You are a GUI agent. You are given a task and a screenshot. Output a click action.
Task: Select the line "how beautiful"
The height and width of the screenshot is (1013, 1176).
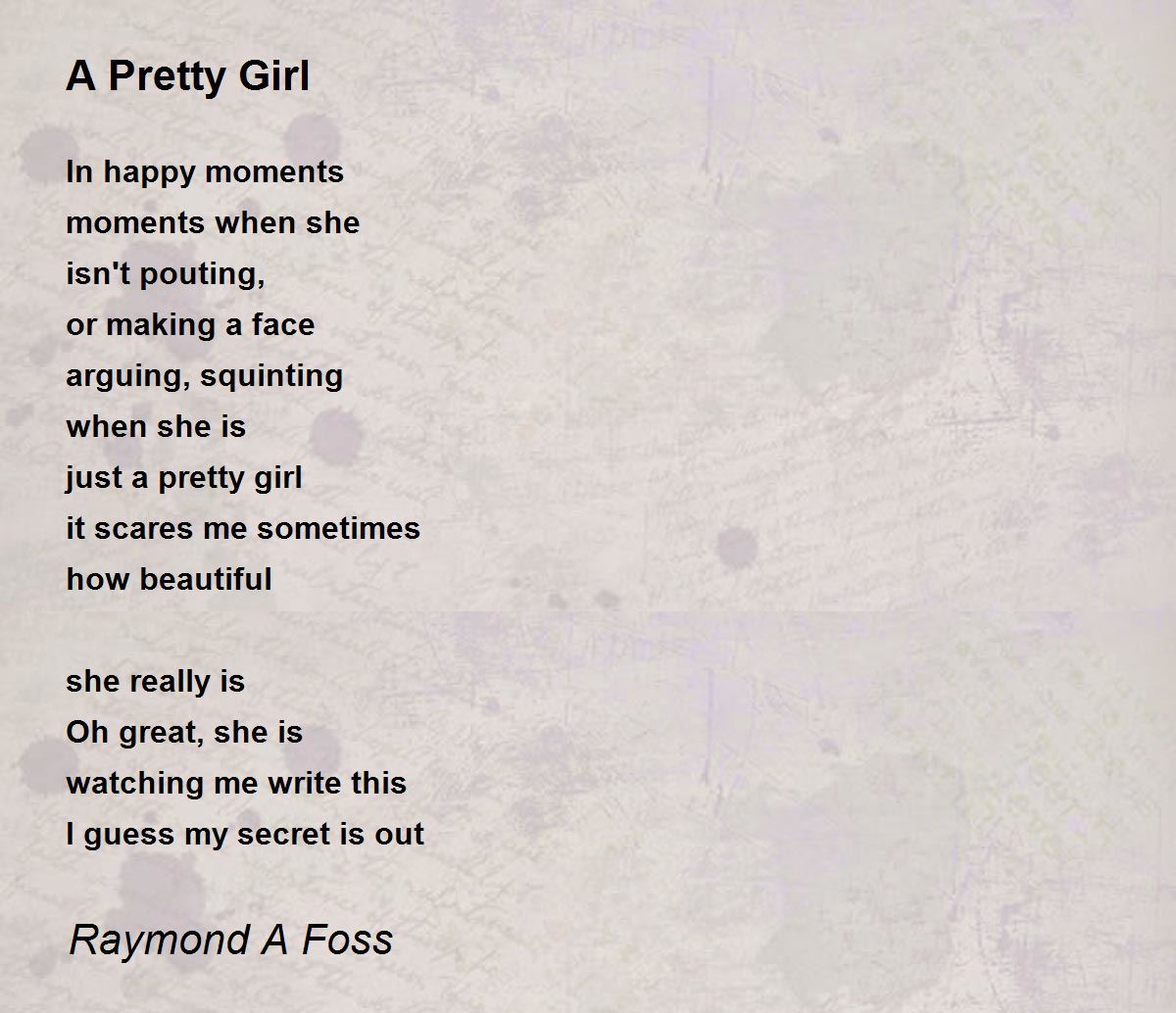point(169,579)
